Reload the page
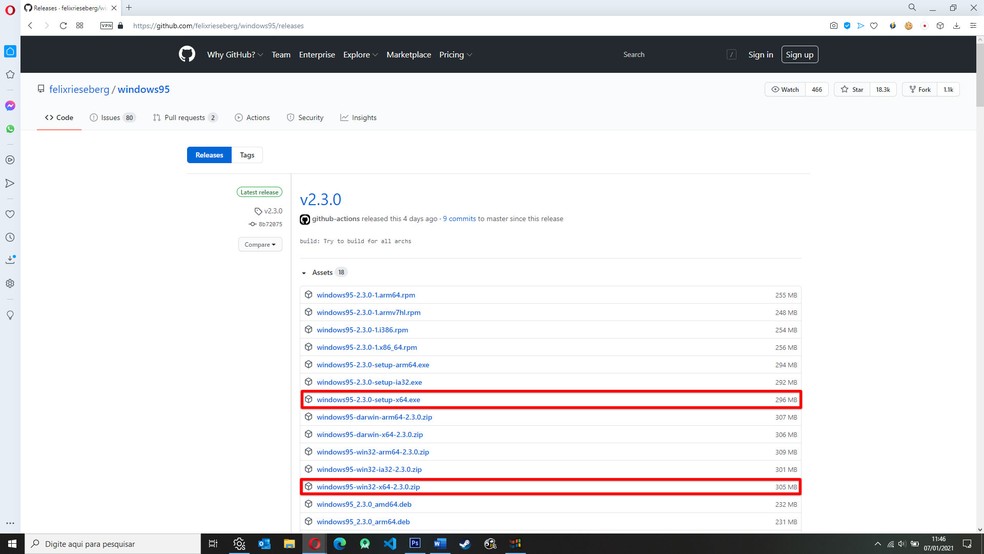This screenshot has height=554, width=984. click(63, 26)
